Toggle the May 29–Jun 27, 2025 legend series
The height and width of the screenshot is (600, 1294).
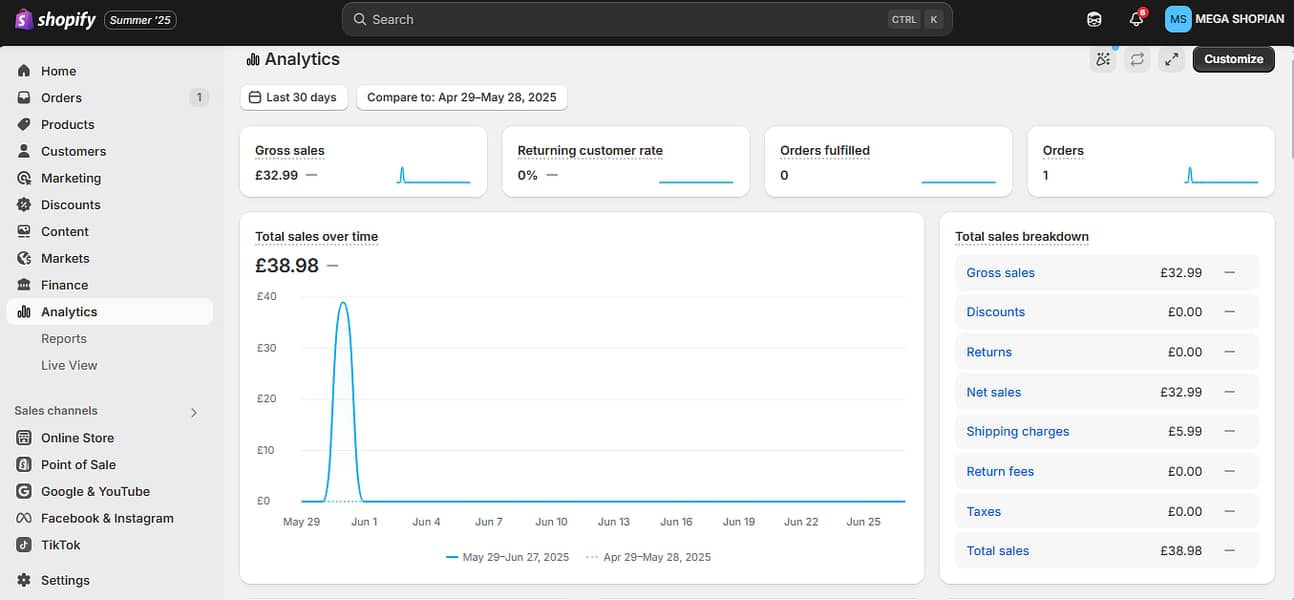(x=507, y=557)
